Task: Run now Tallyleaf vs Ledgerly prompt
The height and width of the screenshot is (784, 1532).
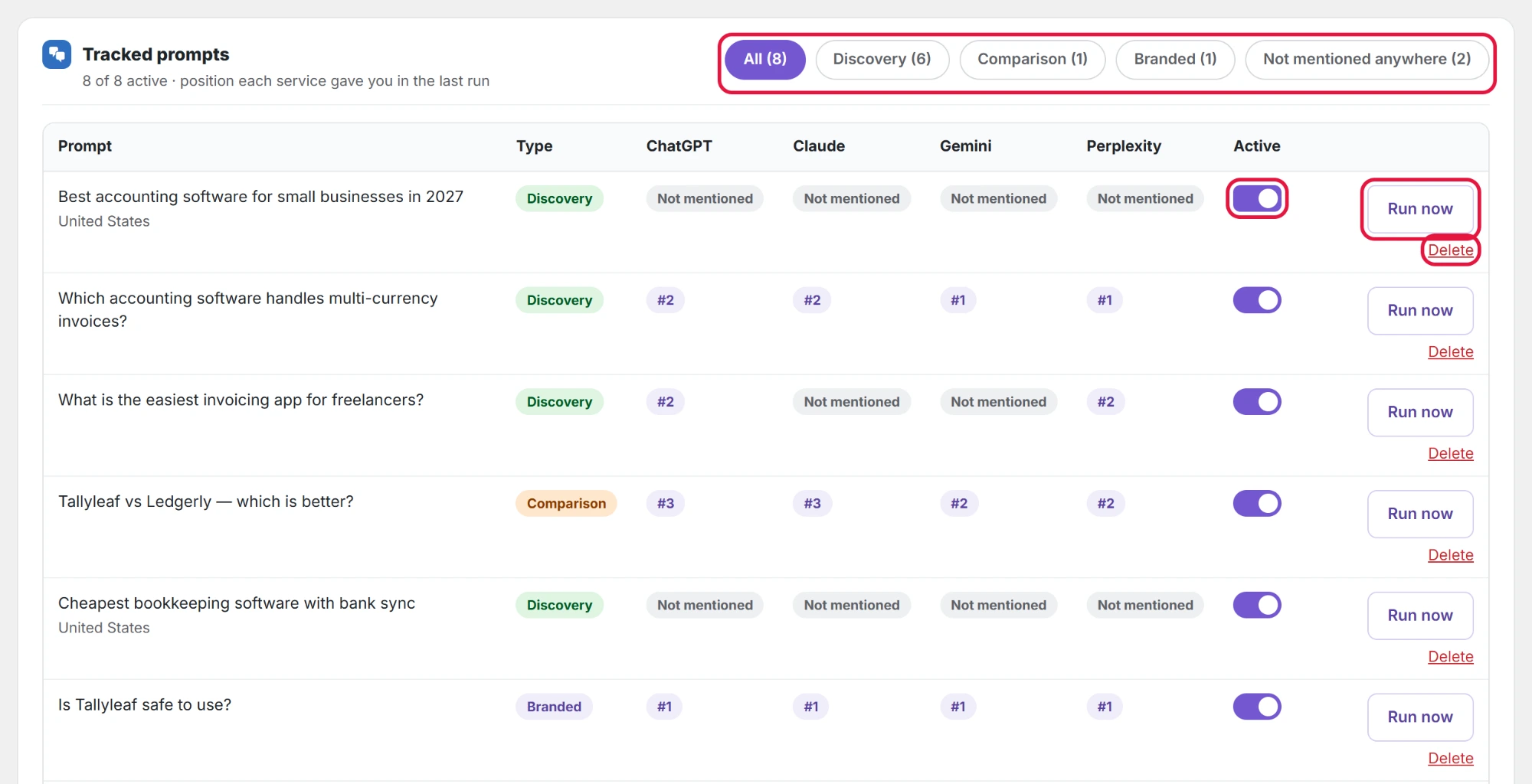Action: tap(1420, 514)
